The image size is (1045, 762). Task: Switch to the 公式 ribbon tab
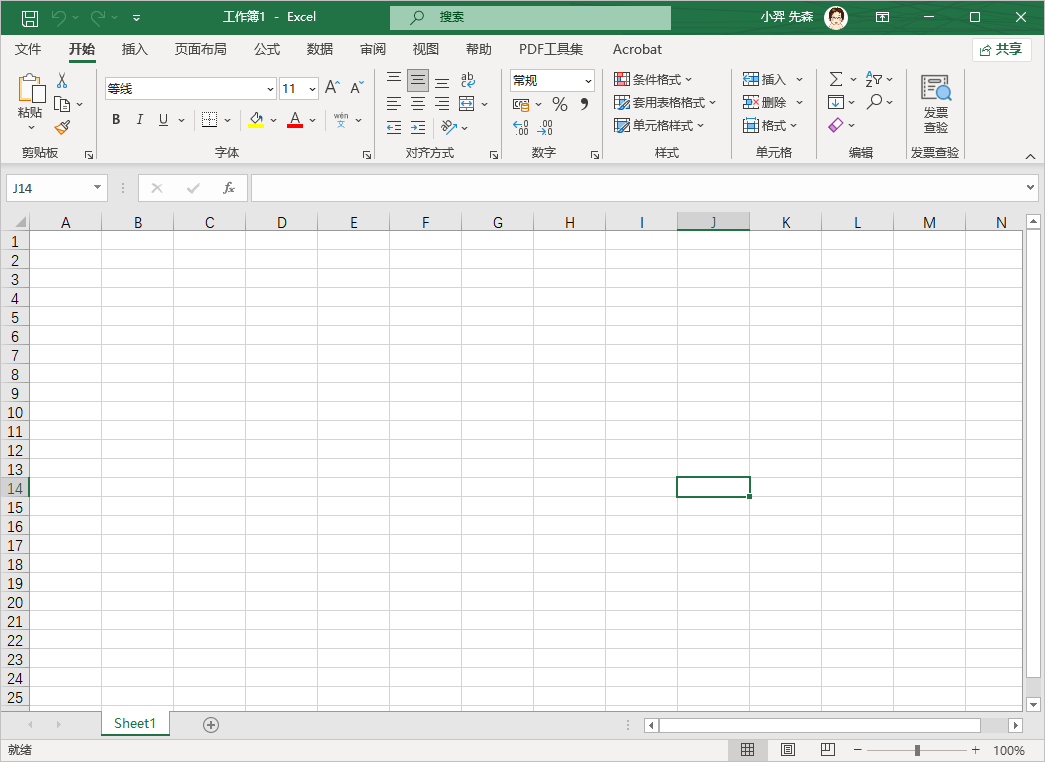[267, 49]
